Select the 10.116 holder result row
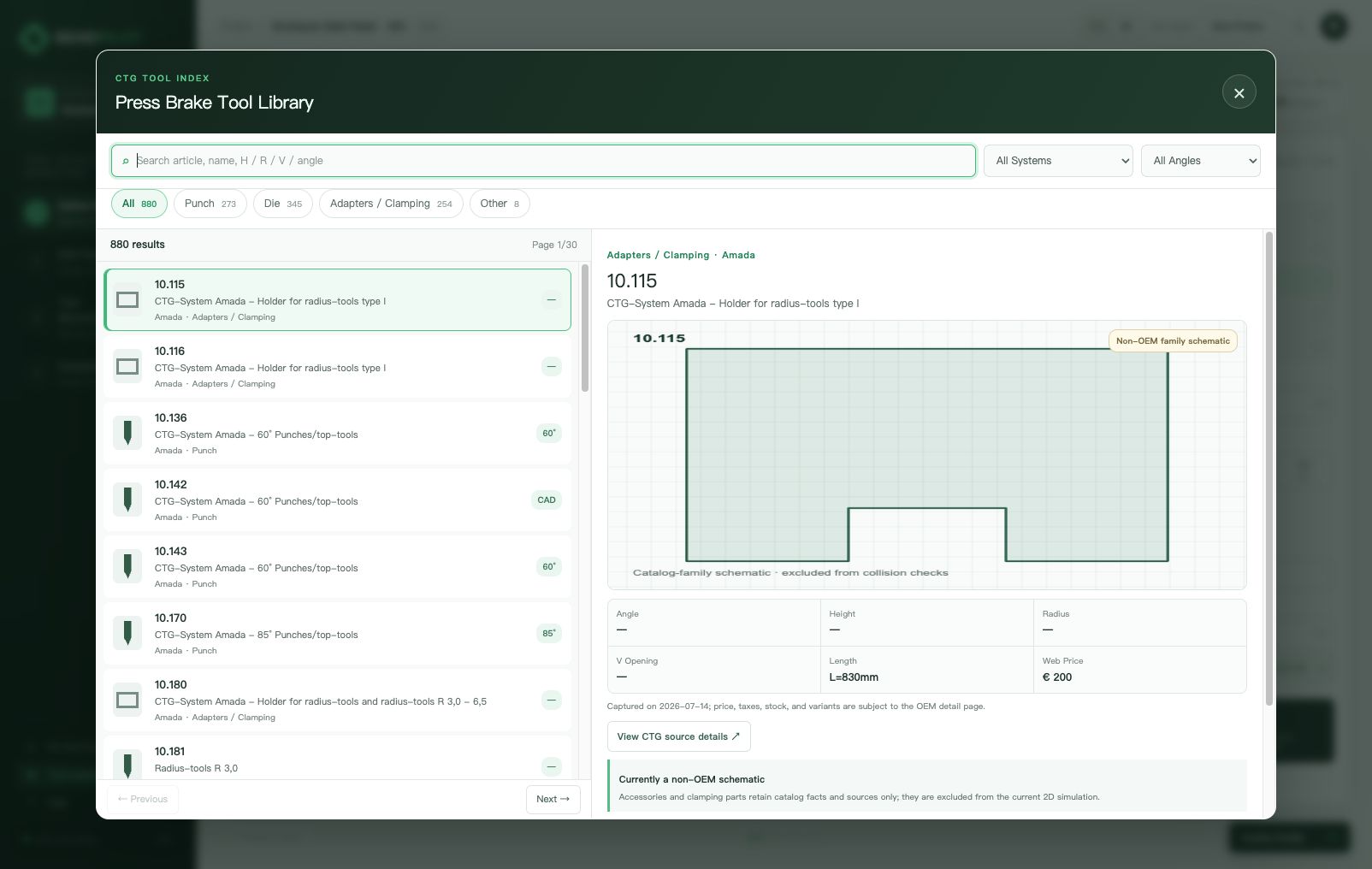This screenshot has height=869, width=1372. click(x=337, y=367)
